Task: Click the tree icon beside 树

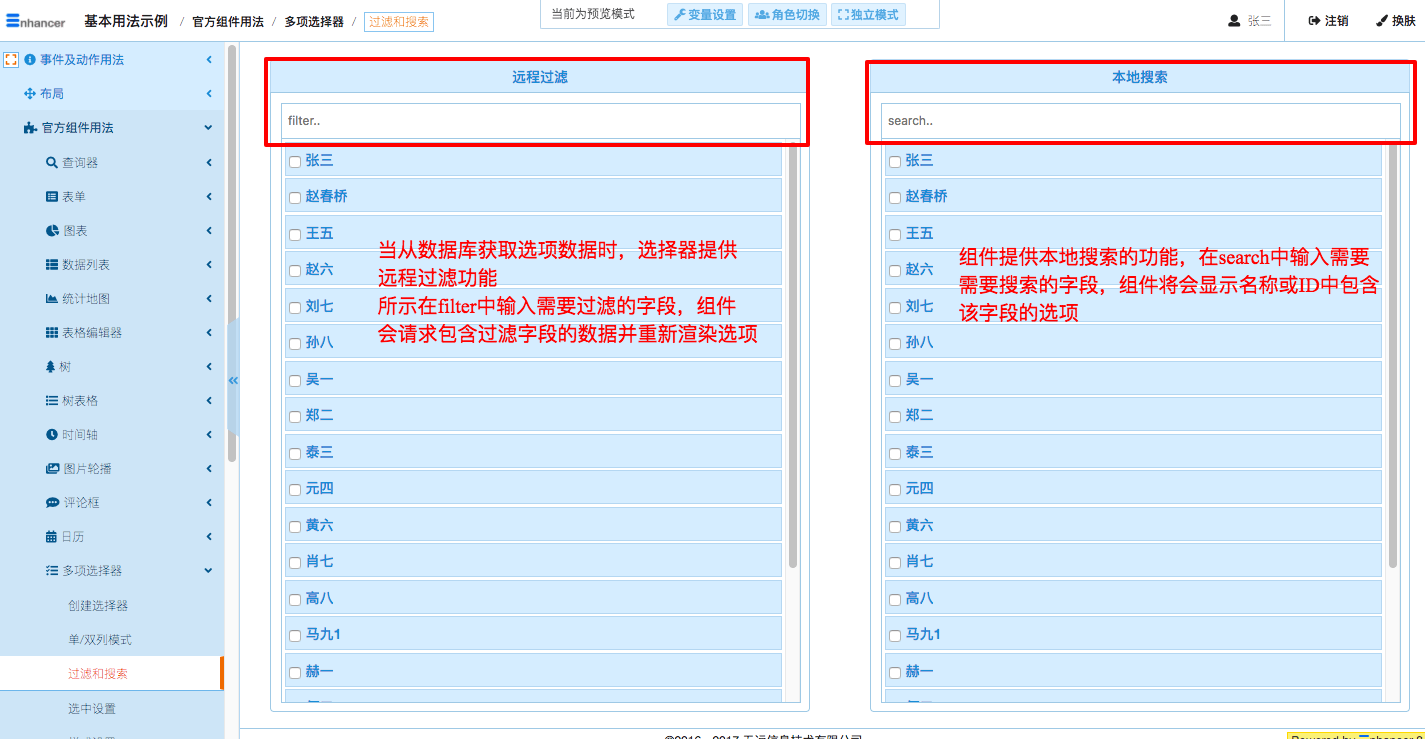Action: tap(51, 367)
